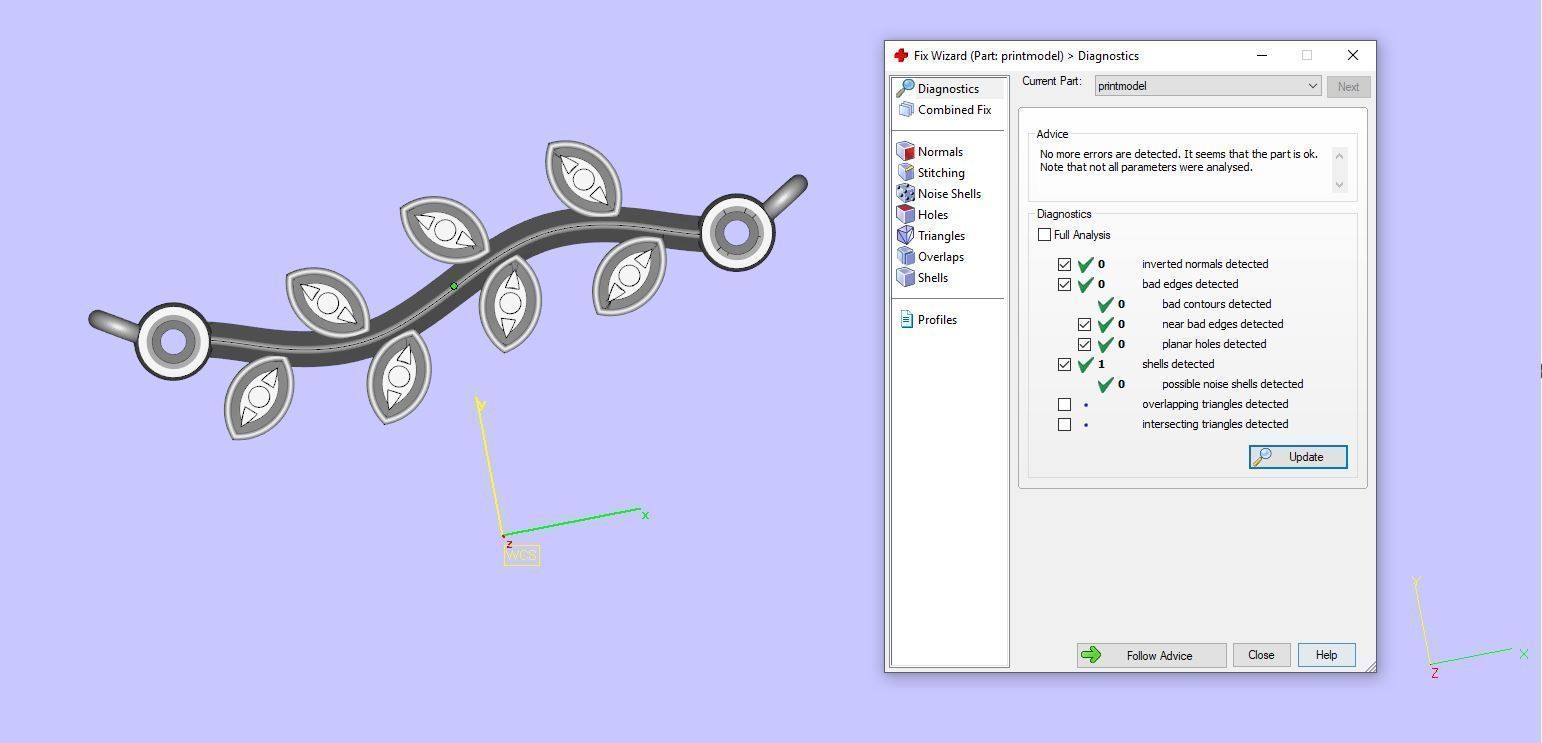Screen dimensions: 1542x743
Task: Click the Normals cube icon
Action: (x=906, y=151)
